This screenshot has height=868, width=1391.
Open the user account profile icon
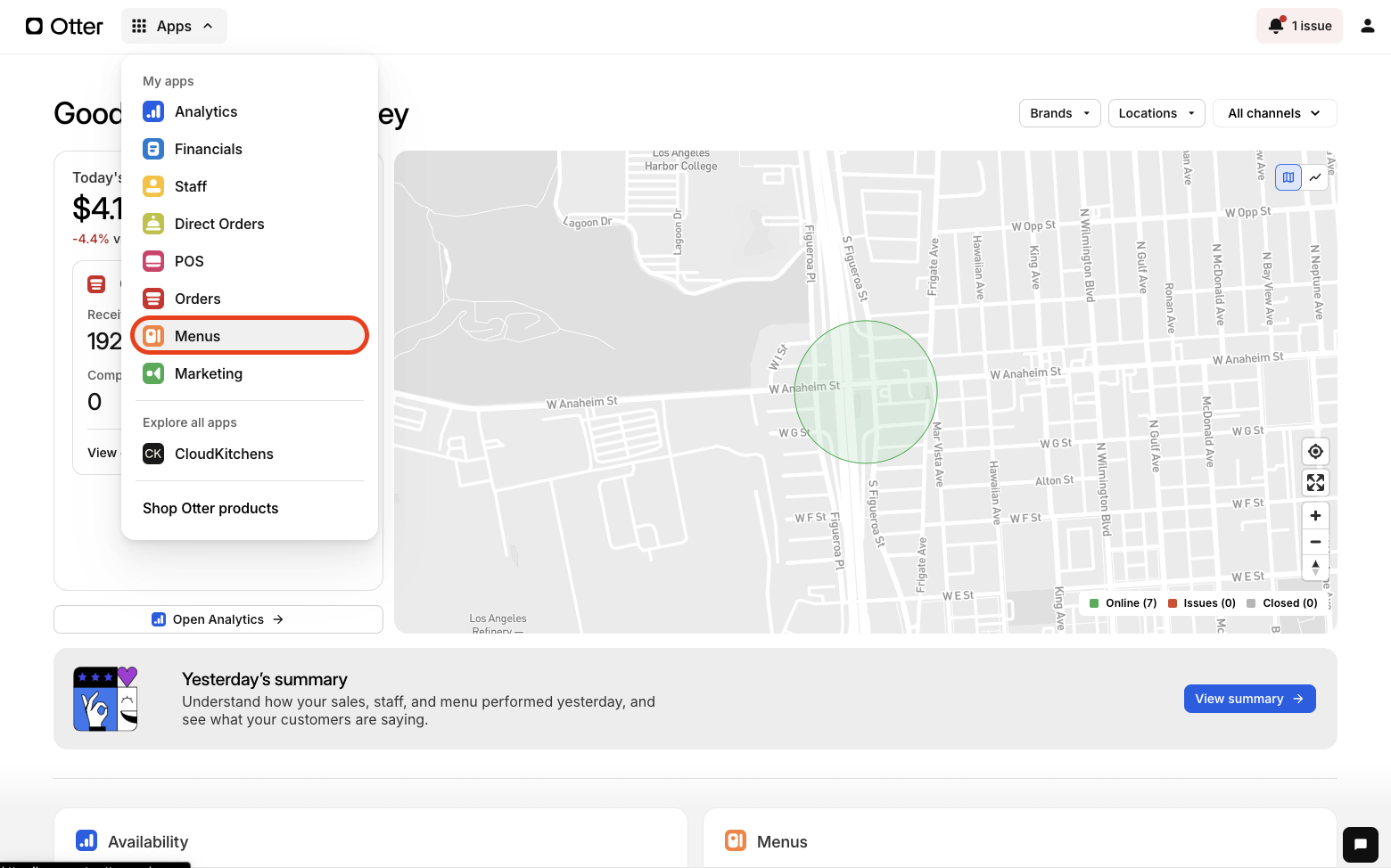[1367, 26]
